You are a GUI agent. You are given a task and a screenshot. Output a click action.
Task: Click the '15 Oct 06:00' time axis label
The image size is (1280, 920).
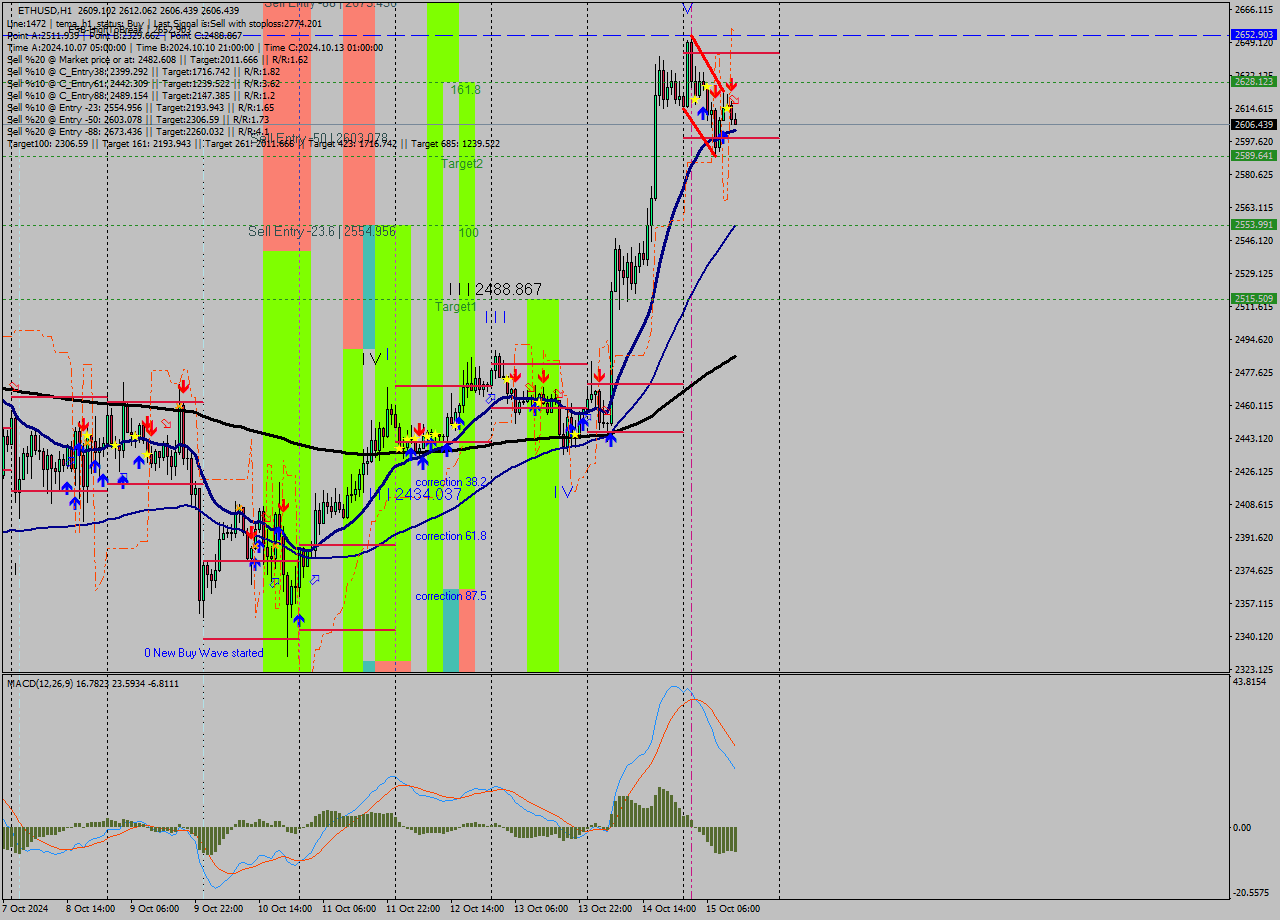(732, 909)
